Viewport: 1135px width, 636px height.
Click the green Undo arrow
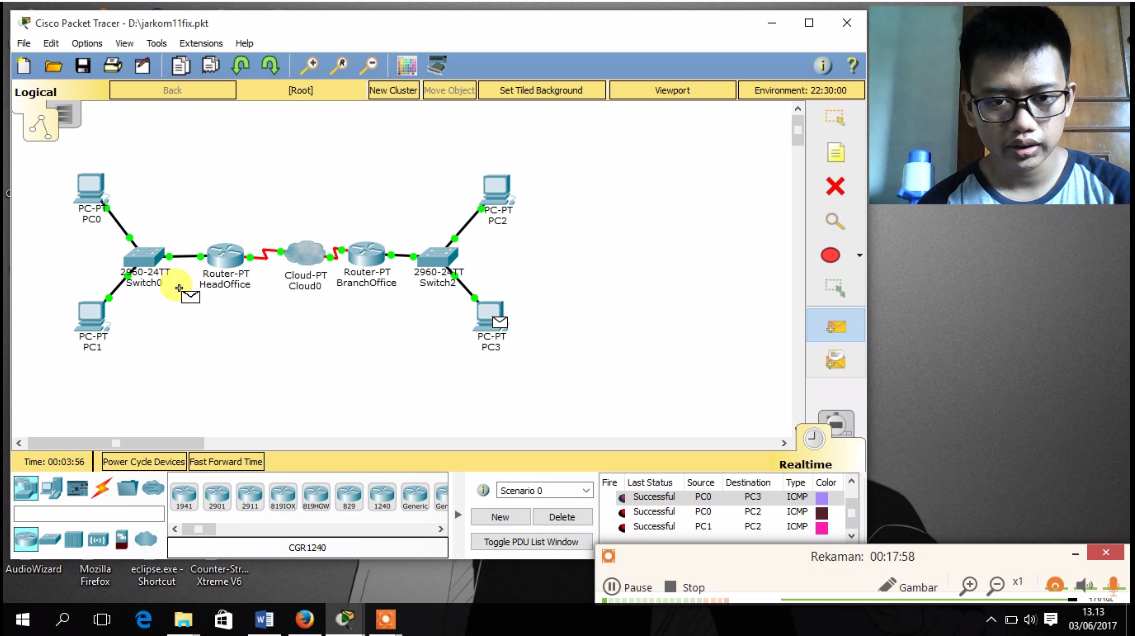(x=240, y=66)
